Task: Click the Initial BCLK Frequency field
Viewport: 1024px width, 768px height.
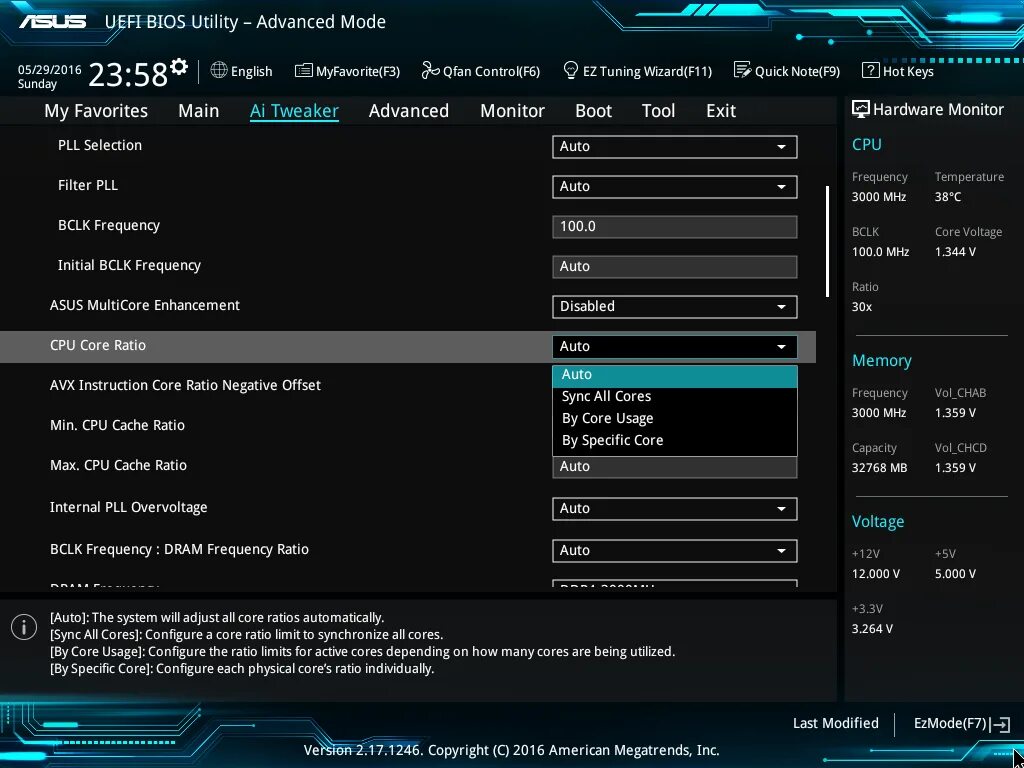Action: 675,266
